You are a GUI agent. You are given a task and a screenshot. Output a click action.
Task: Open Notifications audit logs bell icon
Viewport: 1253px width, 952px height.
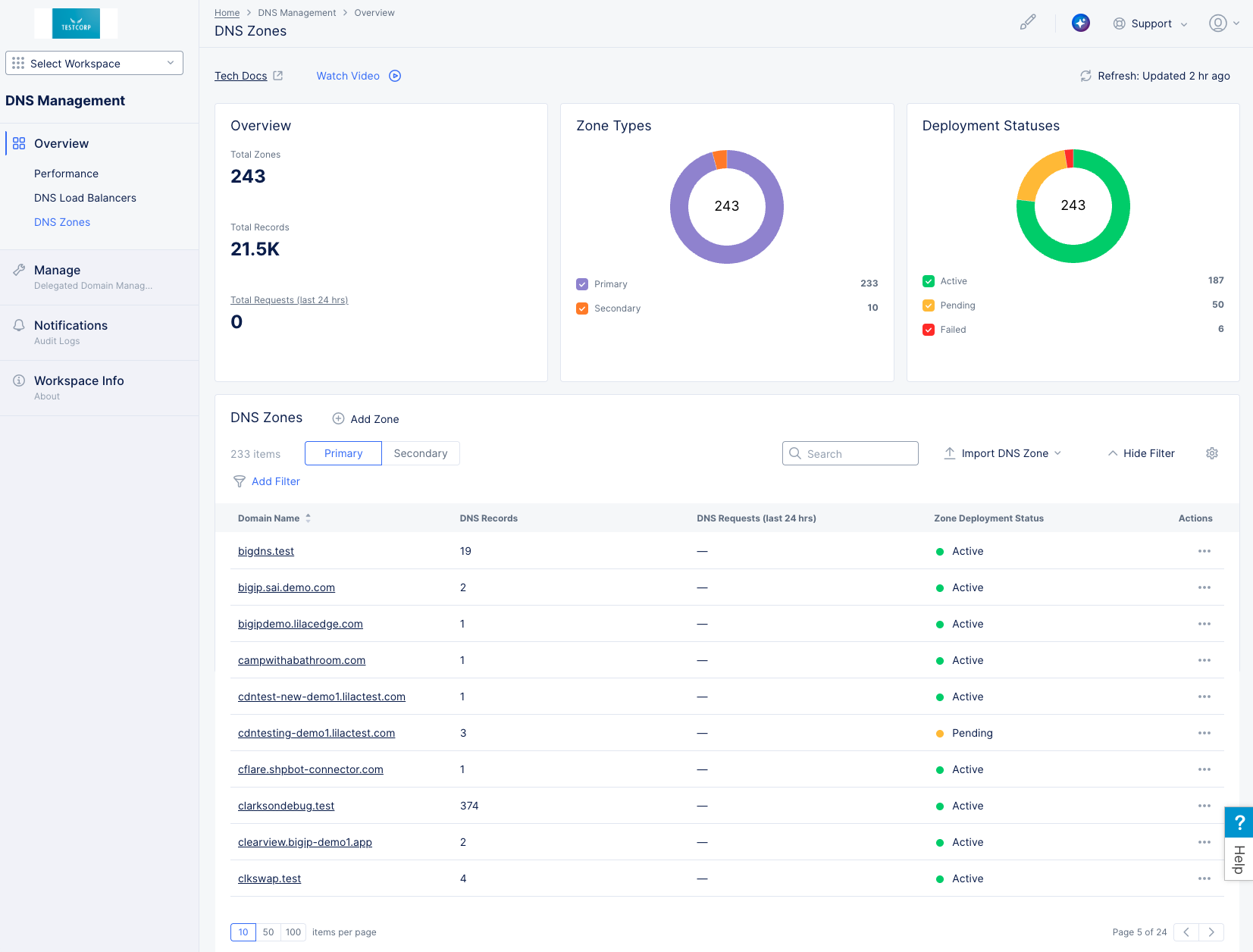(19, 324)
